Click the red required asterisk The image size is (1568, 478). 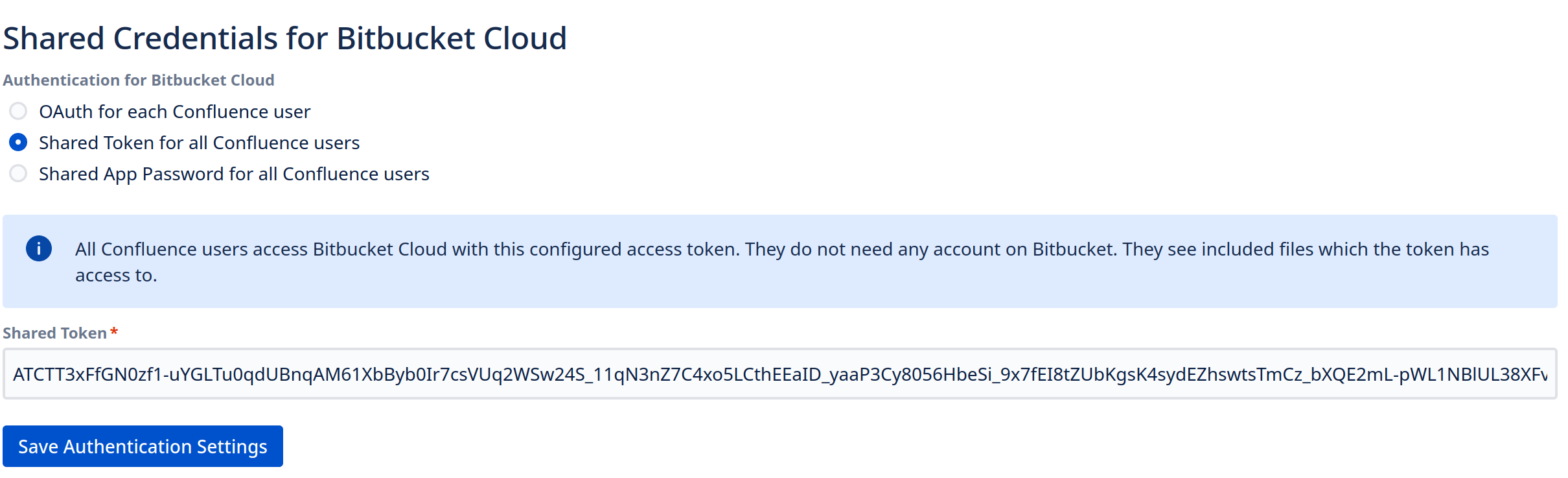coord(114,331)
